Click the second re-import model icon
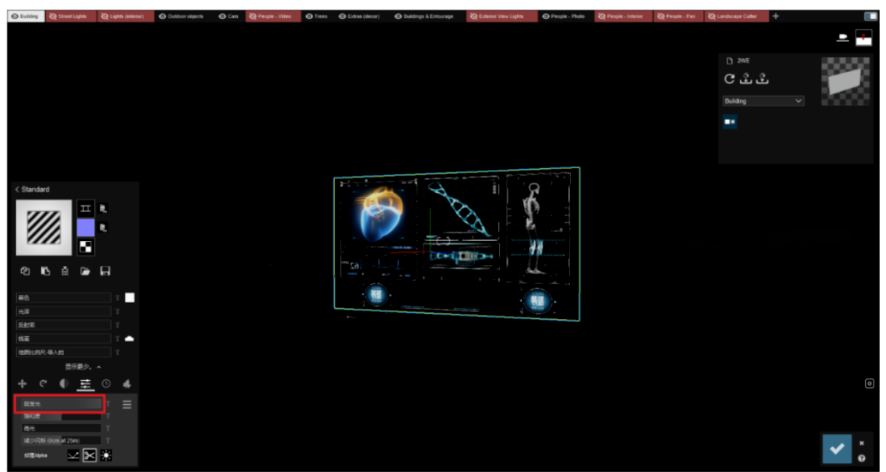 762,79
